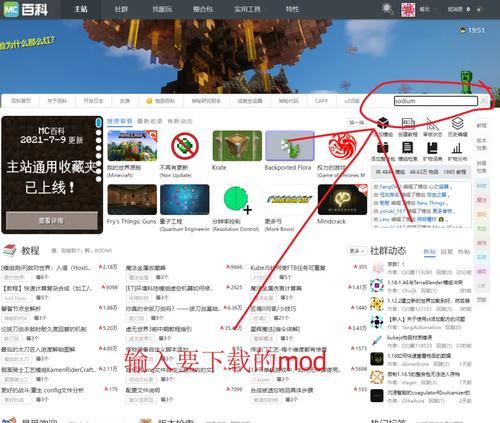
Task: Open the 特性 top navigation item
Action: 292,9
